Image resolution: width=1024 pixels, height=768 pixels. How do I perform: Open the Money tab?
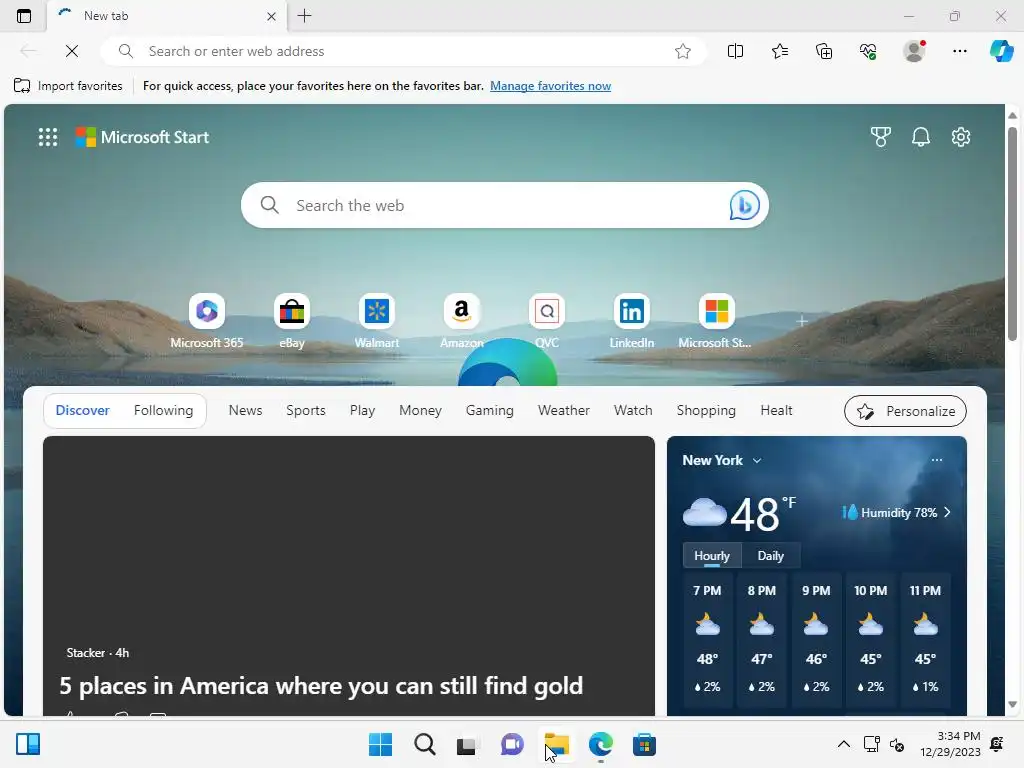click(421, 410)
